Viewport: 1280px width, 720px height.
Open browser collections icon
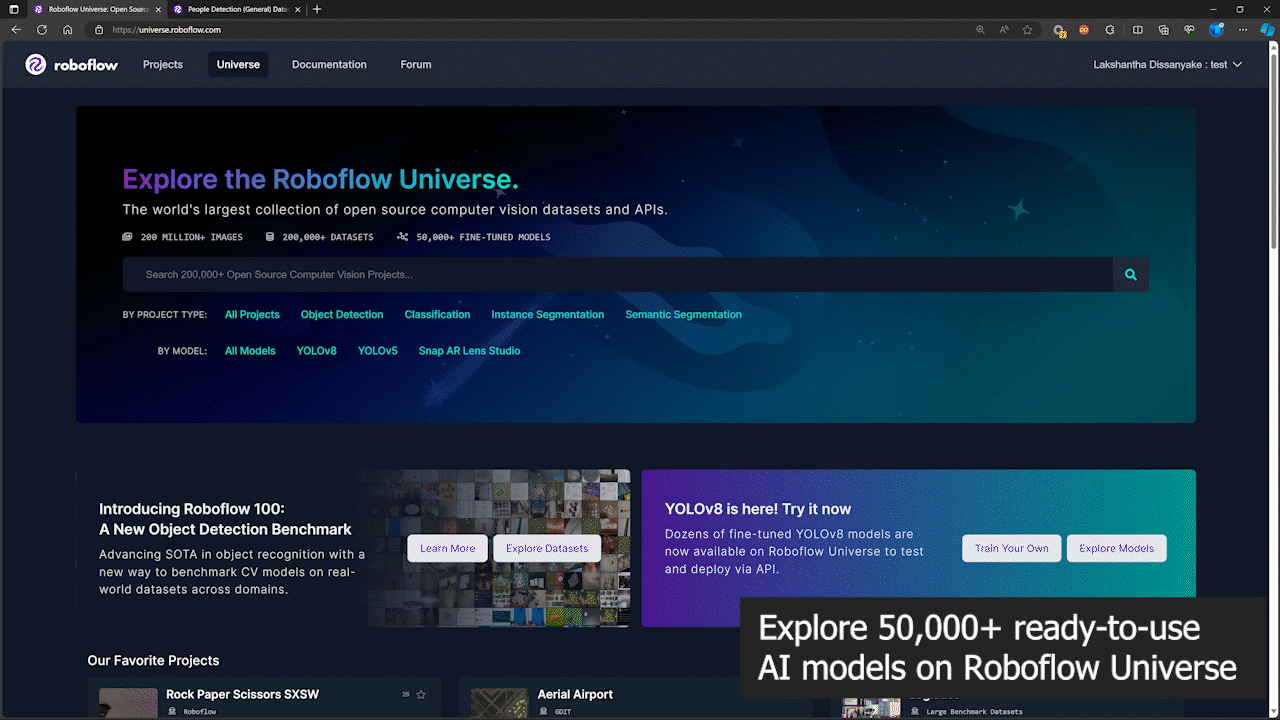pos(1164,30)
